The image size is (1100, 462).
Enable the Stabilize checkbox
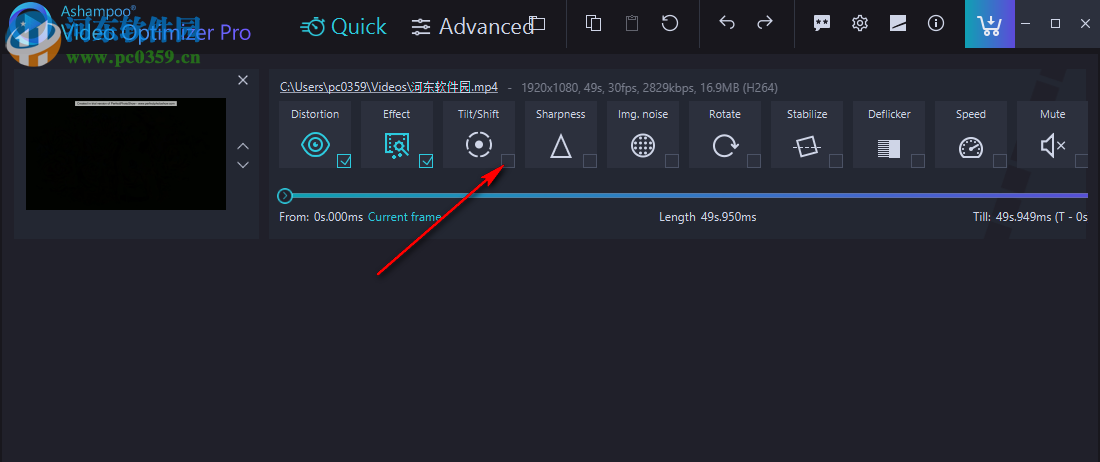pyautogui.click(x=836, y=161)
